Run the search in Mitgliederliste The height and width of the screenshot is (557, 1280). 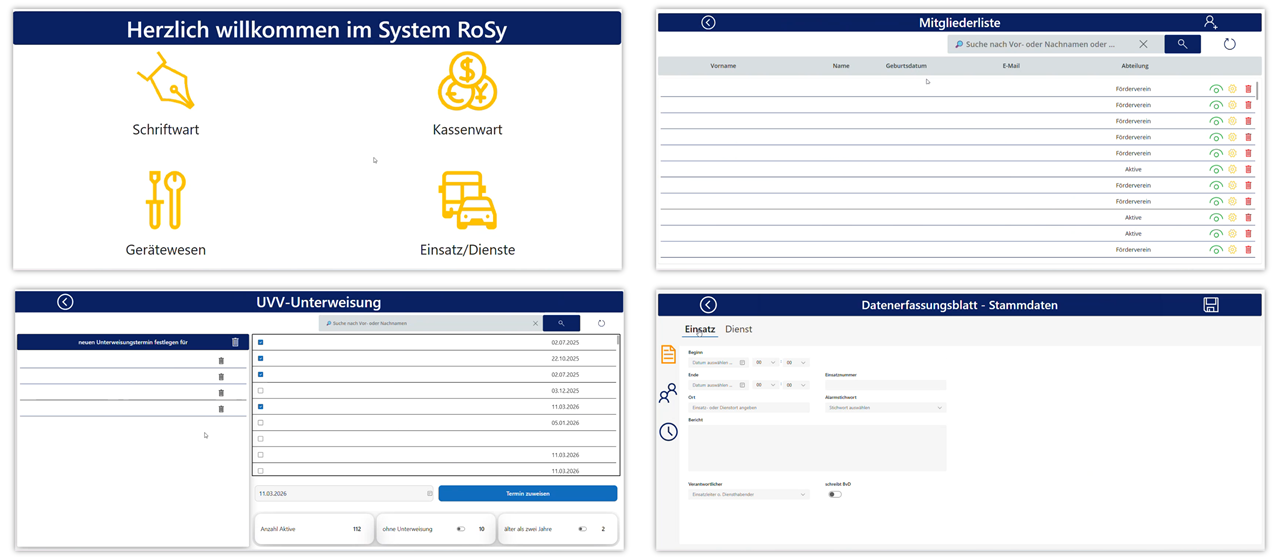(x=1182, y=44)
